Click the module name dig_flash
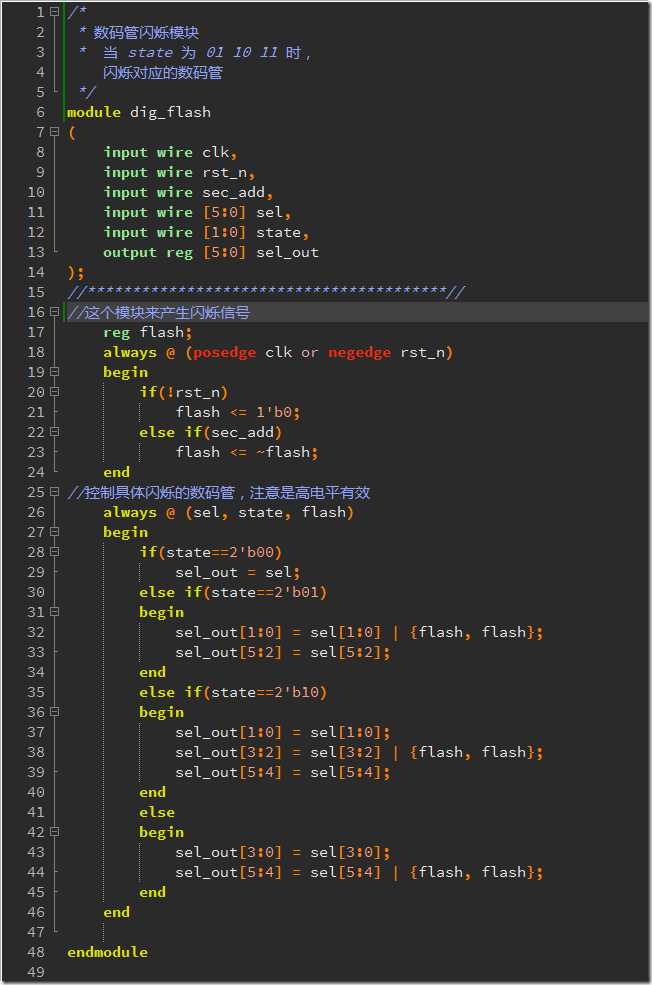Screen dimensions: 652x985 tap(170, 112)
